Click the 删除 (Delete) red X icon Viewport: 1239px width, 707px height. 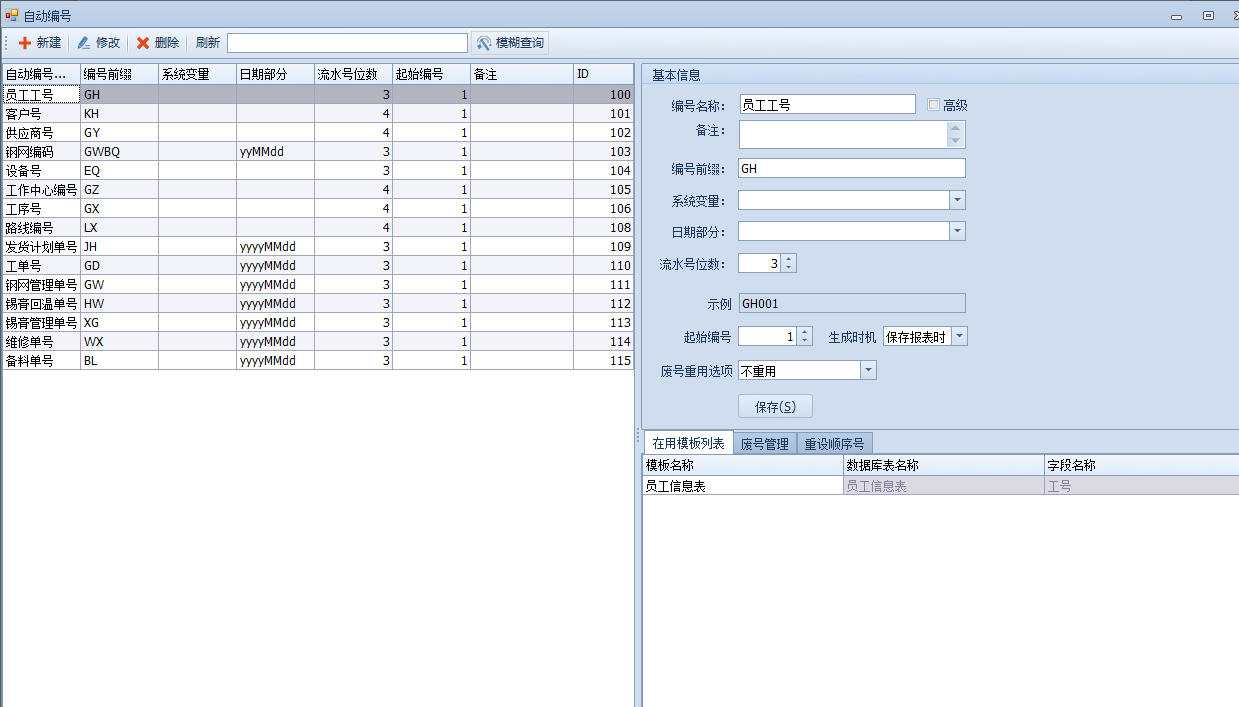click(x=143, y=43)
